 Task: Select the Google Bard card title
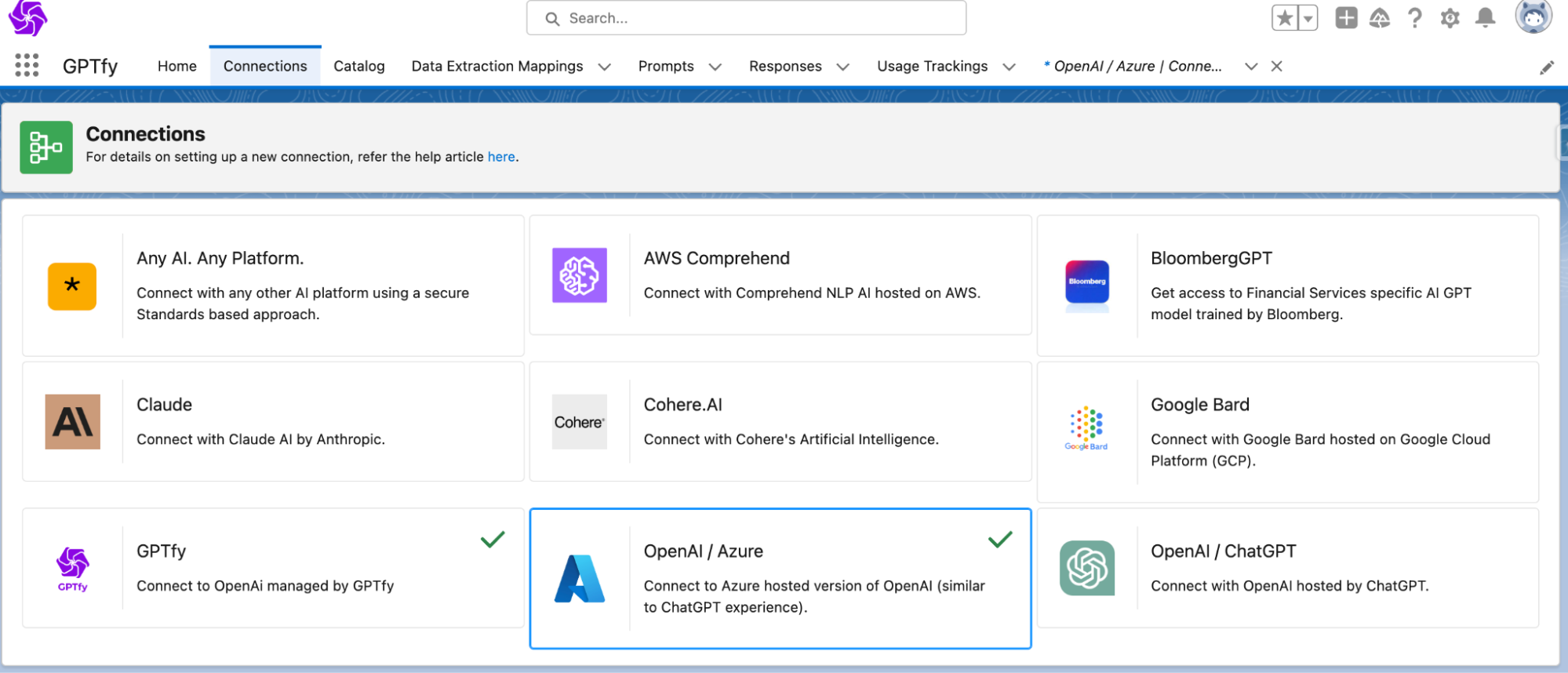1200,405
